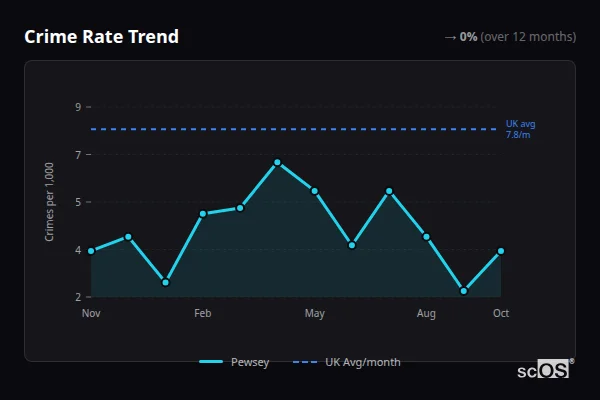The height and width of the screenshot is (400, 600).
Task: Click the y-axis value 5
Action: point(78,202)
